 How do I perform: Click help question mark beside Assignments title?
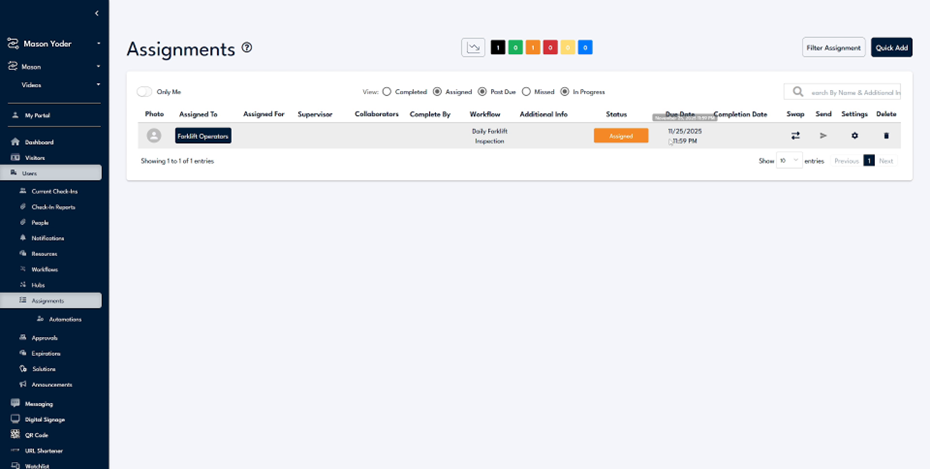(x=247, y=47)
